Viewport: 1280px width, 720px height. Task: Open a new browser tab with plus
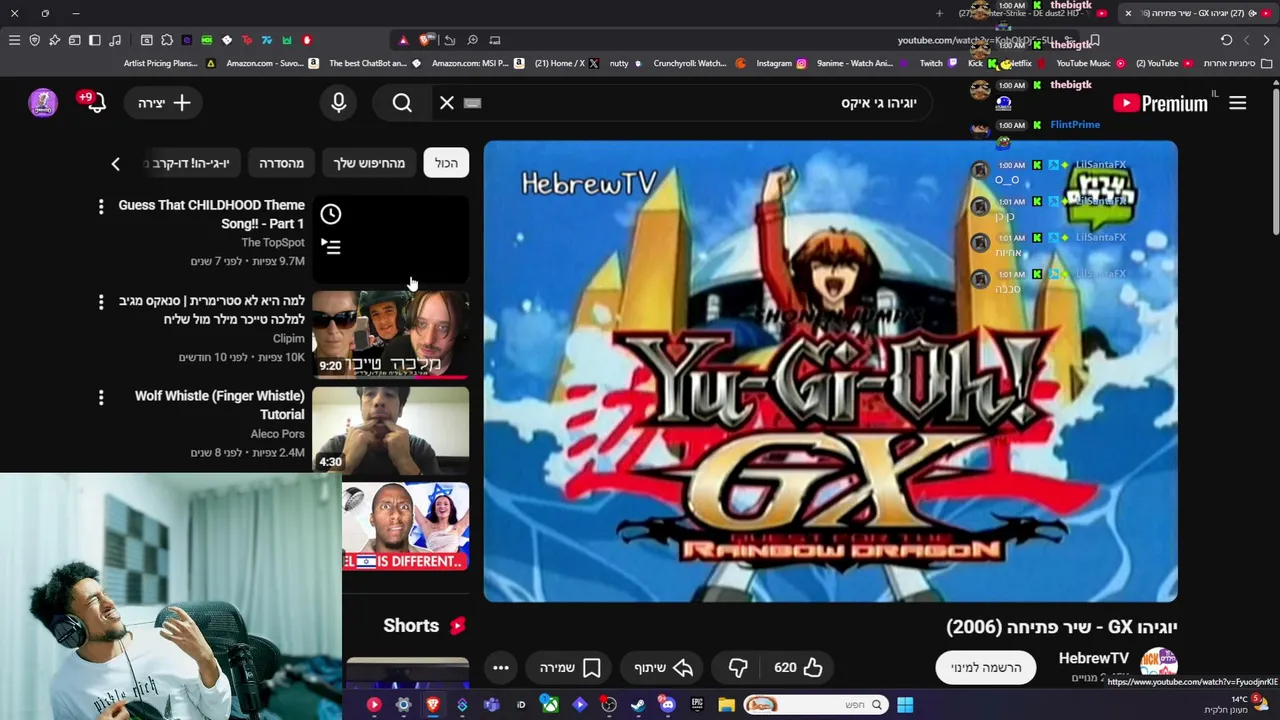pyautogui.click(x=939, y=13)
